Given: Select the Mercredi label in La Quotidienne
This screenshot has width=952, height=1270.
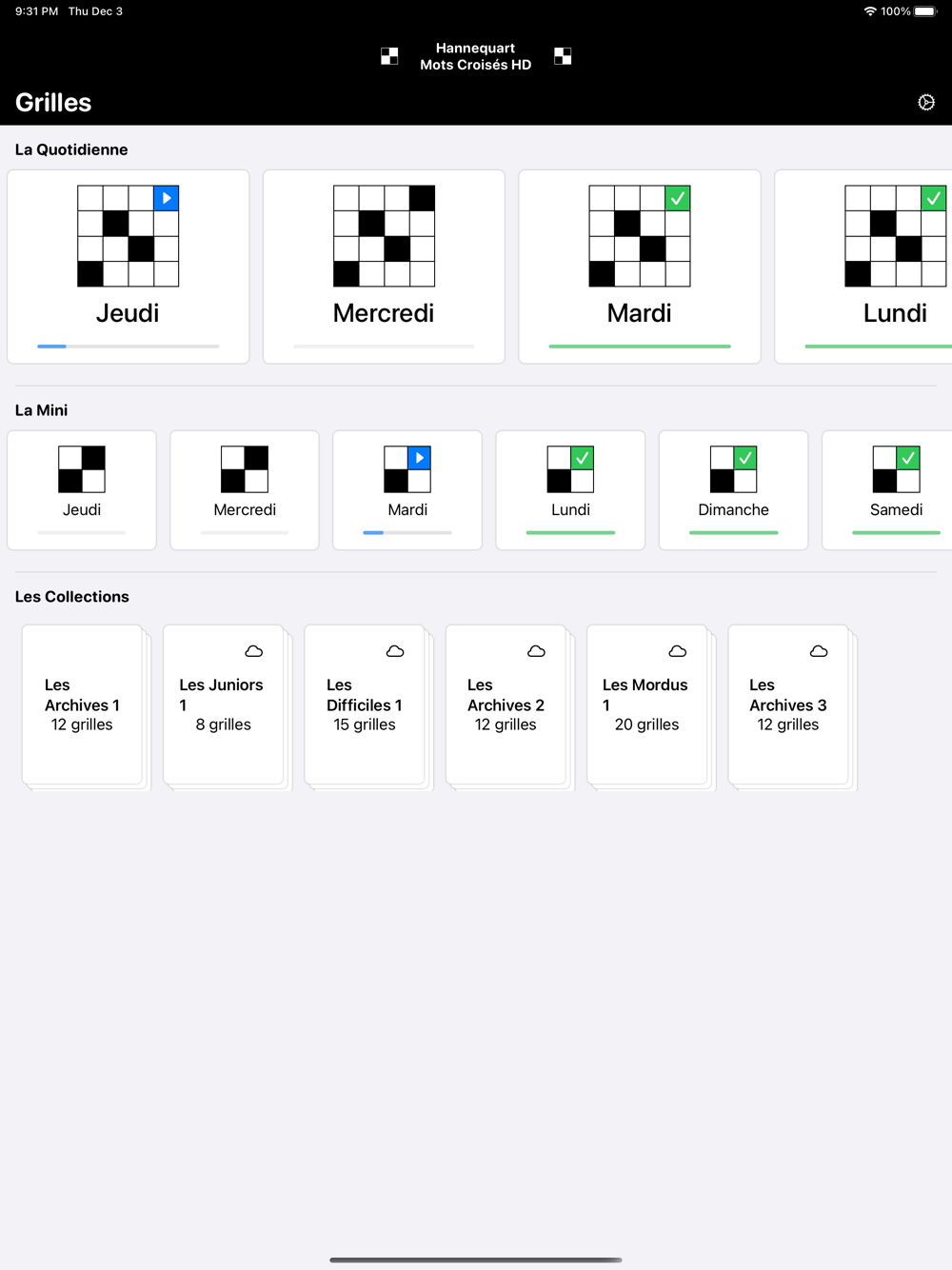Looking at the screenshot, I should point(384,313).
